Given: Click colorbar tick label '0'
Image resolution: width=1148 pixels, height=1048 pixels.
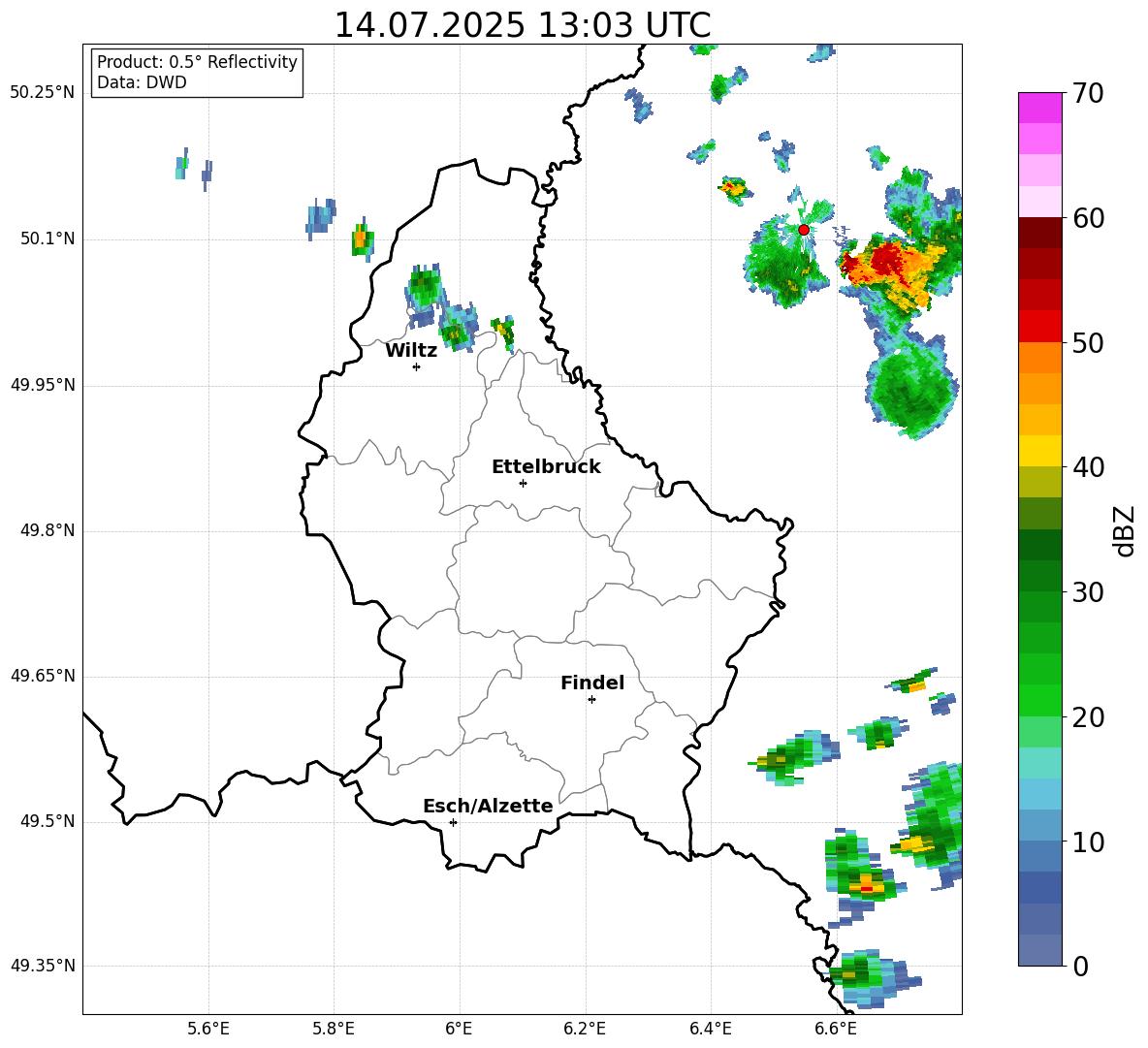Looking at the screenshot, I should (x=1080, y=966).
